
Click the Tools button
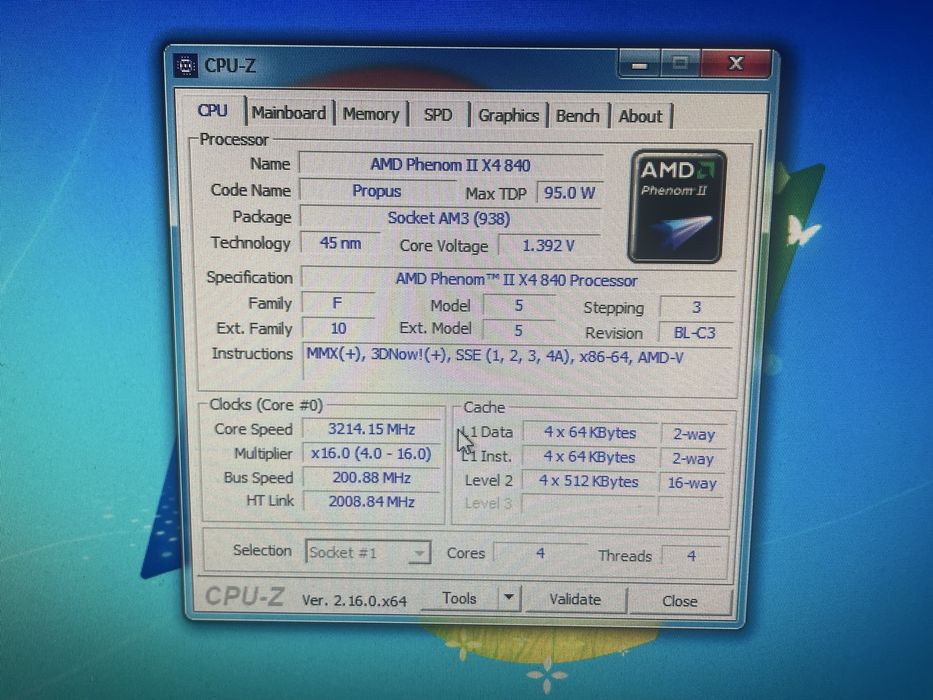(460, 598)
